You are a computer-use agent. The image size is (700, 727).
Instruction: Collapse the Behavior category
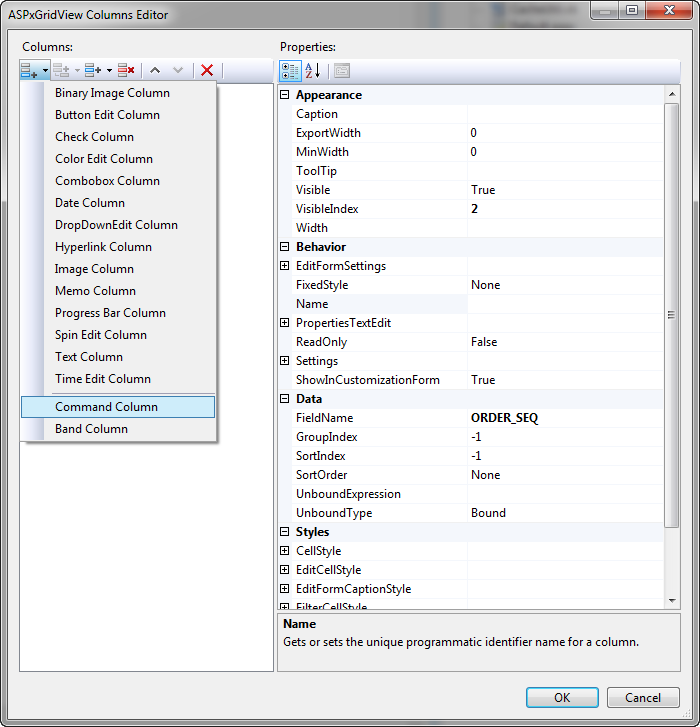click(x=285, y=247)
